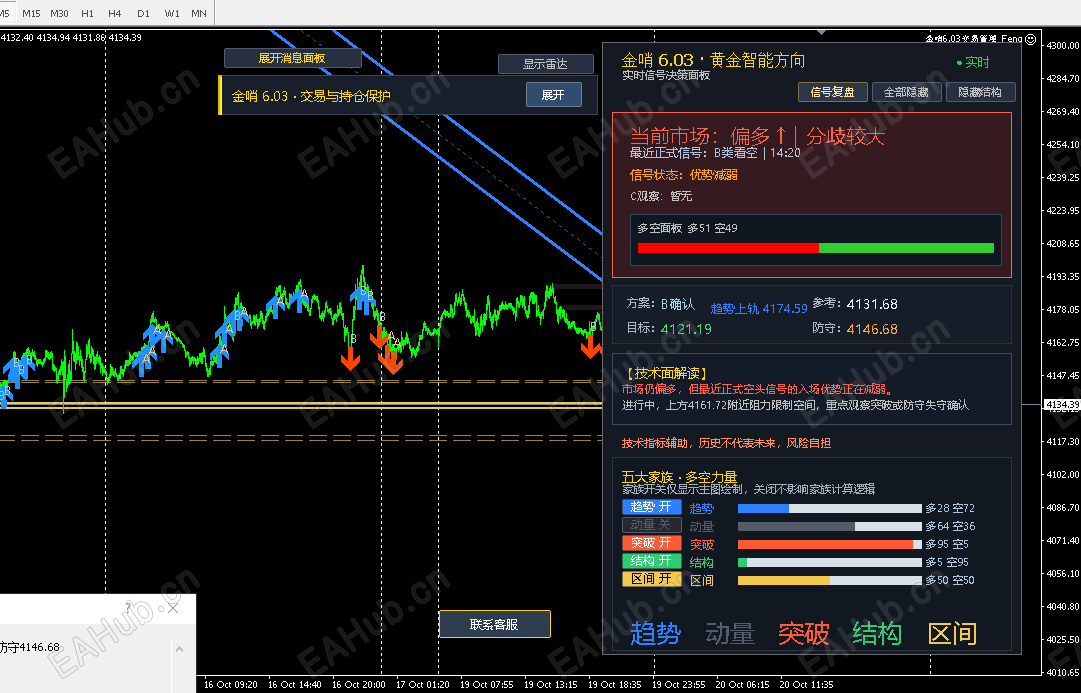The width and height of the screenshot is (1081, 693).
Task: Click the 多空面板 red-green ratio bar
Action: point(816,248)
